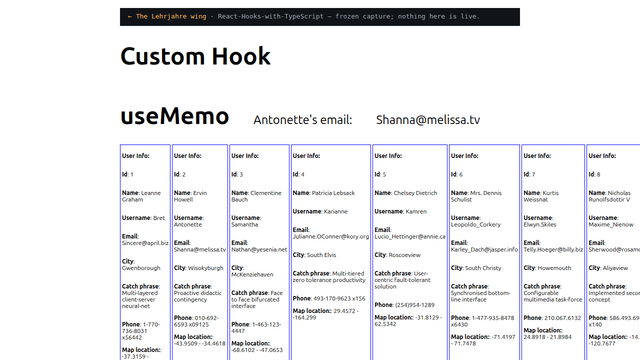640x360 pixels.
Task: Click username 'Antonette' in card 2
Action: point(188,224)
